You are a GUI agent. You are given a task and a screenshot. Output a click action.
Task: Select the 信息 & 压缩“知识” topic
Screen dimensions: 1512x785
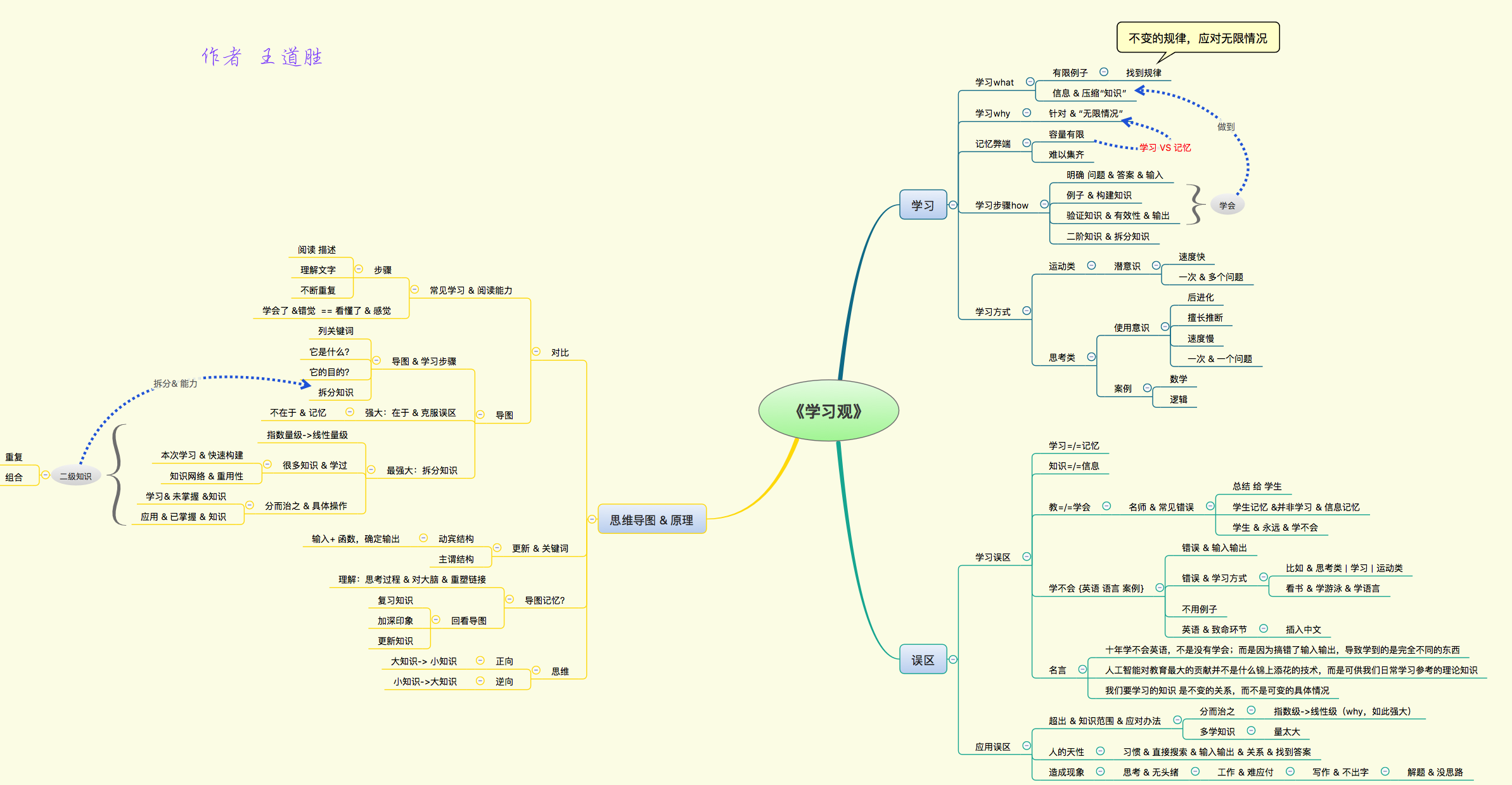pos(1089,93)
